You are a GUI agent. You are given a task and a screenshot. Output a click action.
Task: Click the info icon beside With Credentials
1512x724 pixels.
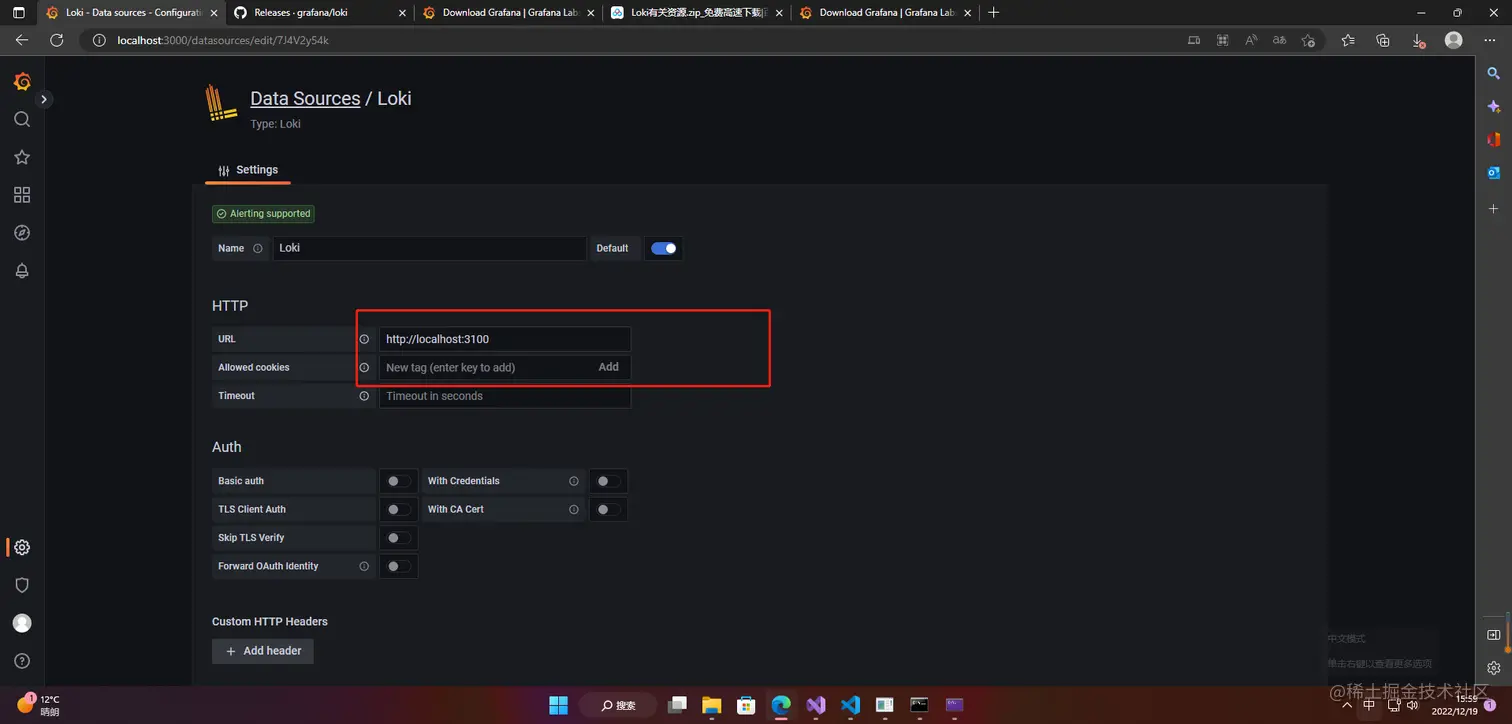click(574, 481)
